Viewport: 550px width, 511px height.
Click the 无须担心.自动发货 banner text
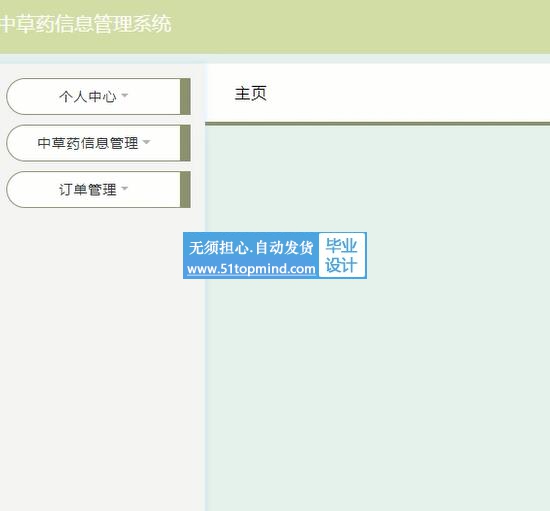(x=251, y=248)
